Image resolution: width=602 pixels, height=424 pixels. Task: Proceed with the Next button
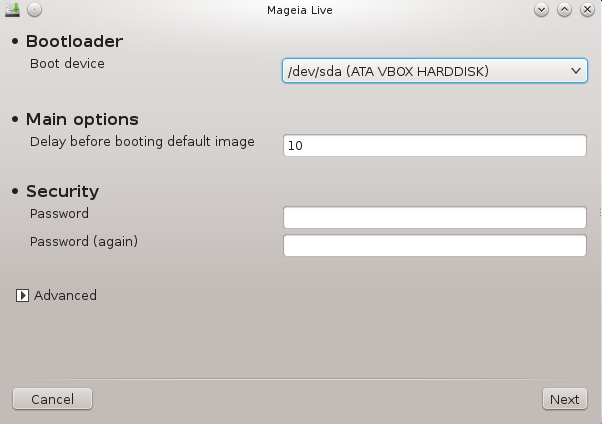click(564, 399)
